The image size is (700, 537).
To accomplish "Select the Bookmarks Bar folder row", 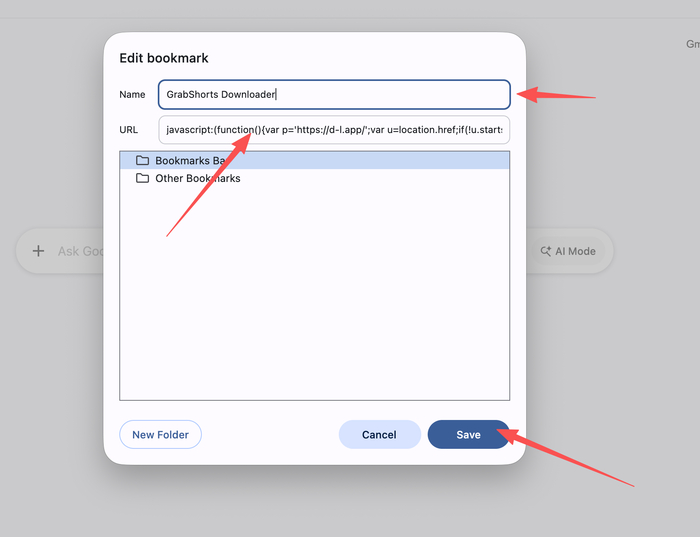I will pos(314,160).
